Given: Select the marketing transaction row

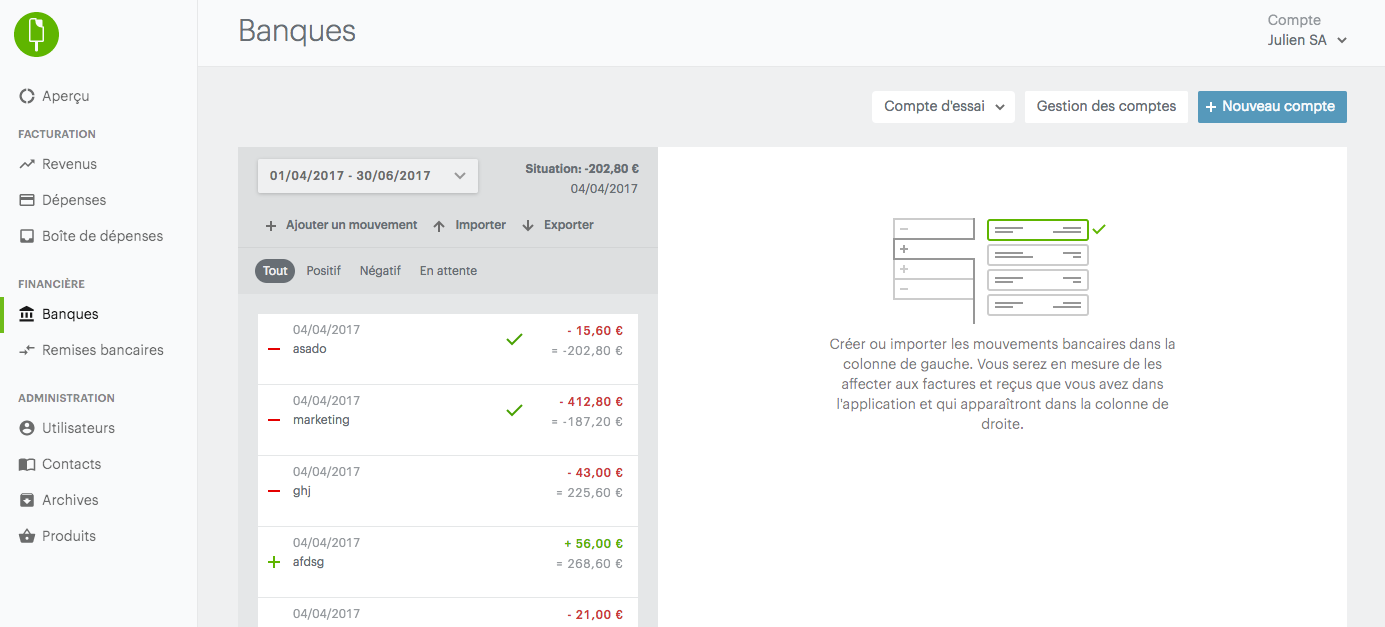Looking at the screenshot, I should tap(448, 420).
